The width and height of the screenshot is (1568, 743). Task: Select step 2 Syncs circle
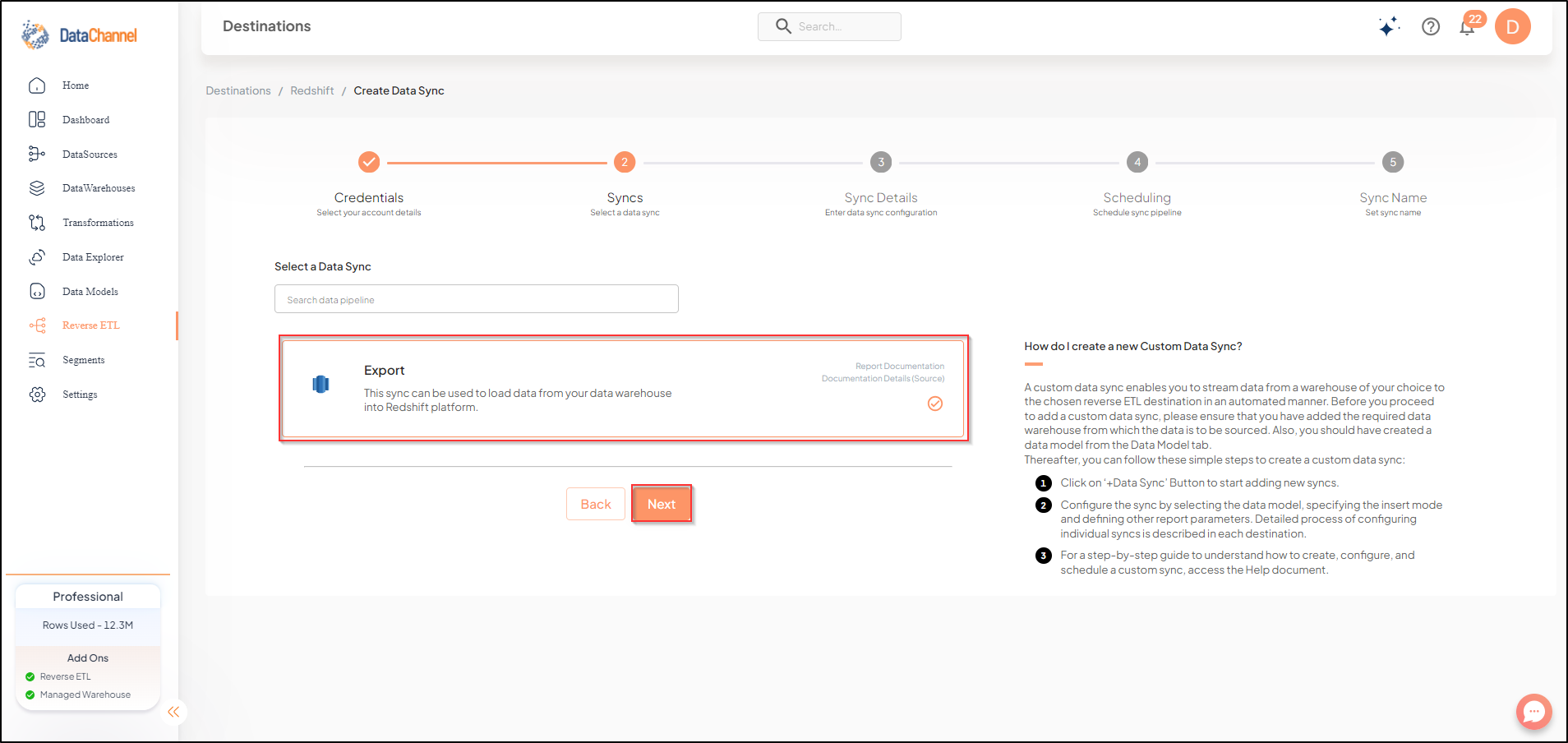click(625, 162)
